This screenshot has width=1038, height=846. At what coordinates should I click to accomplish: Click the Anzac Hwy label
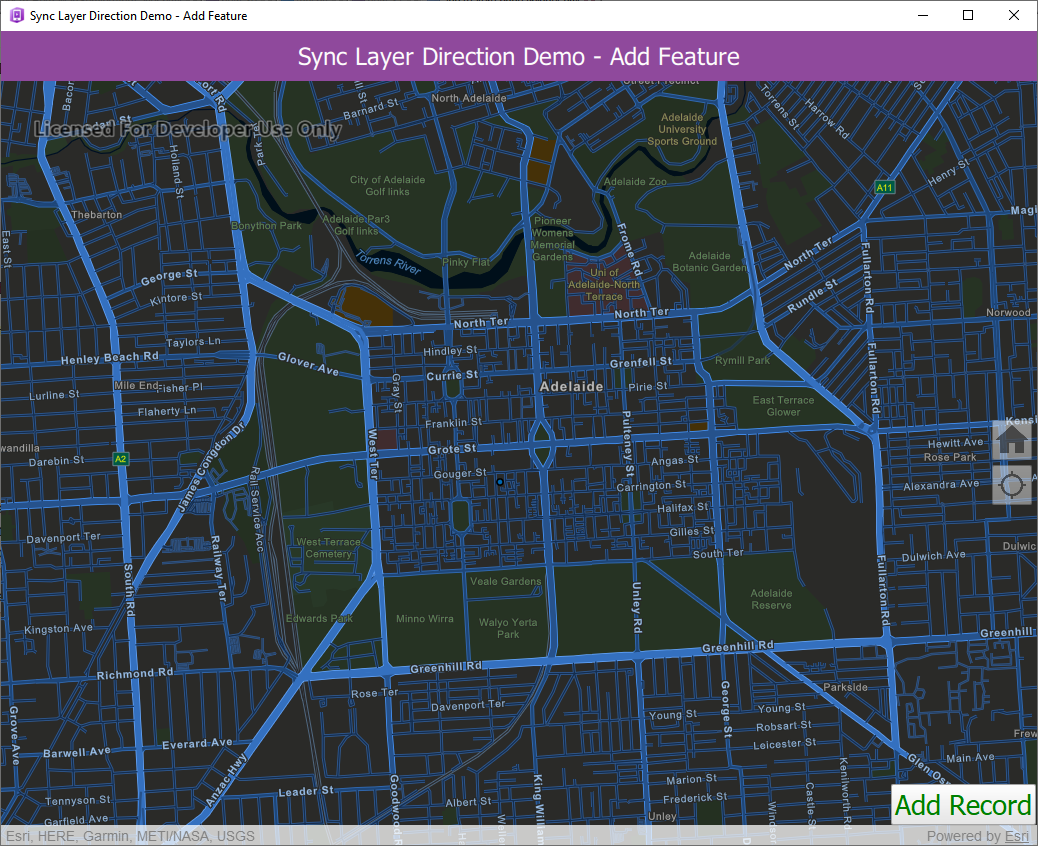(226, 780)
